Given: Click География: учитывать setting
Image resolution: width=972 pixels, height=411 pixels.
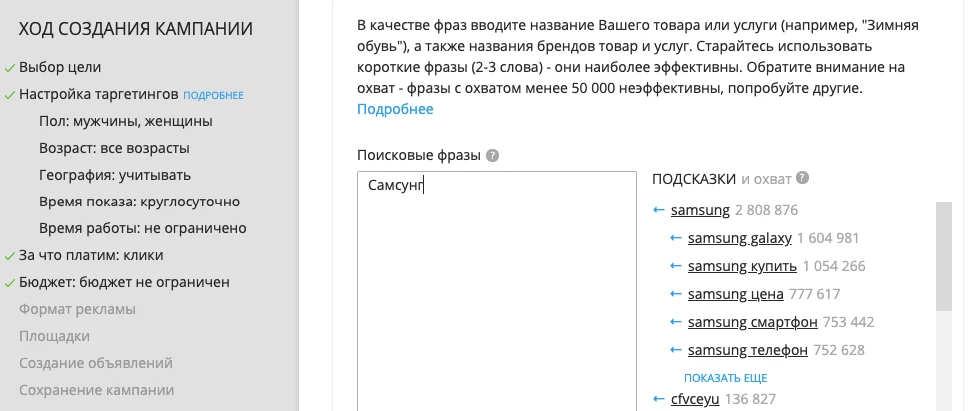Looking at the screenshot, I should point(115,175).
